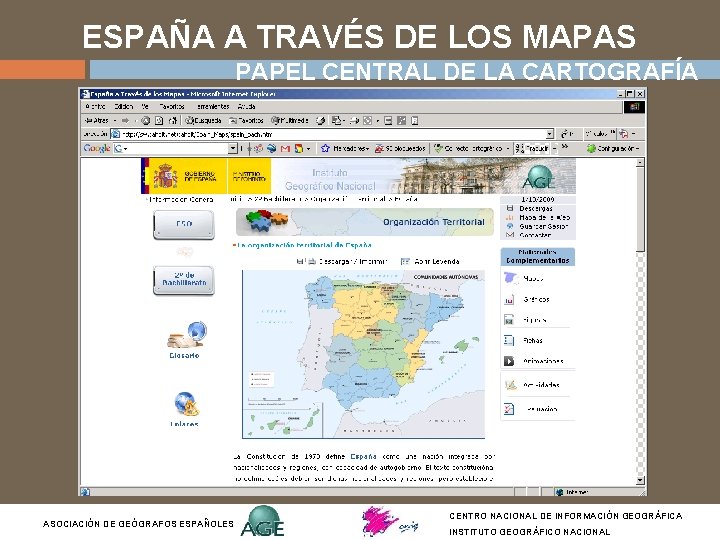Open the Ver menu

pos(145,107)
